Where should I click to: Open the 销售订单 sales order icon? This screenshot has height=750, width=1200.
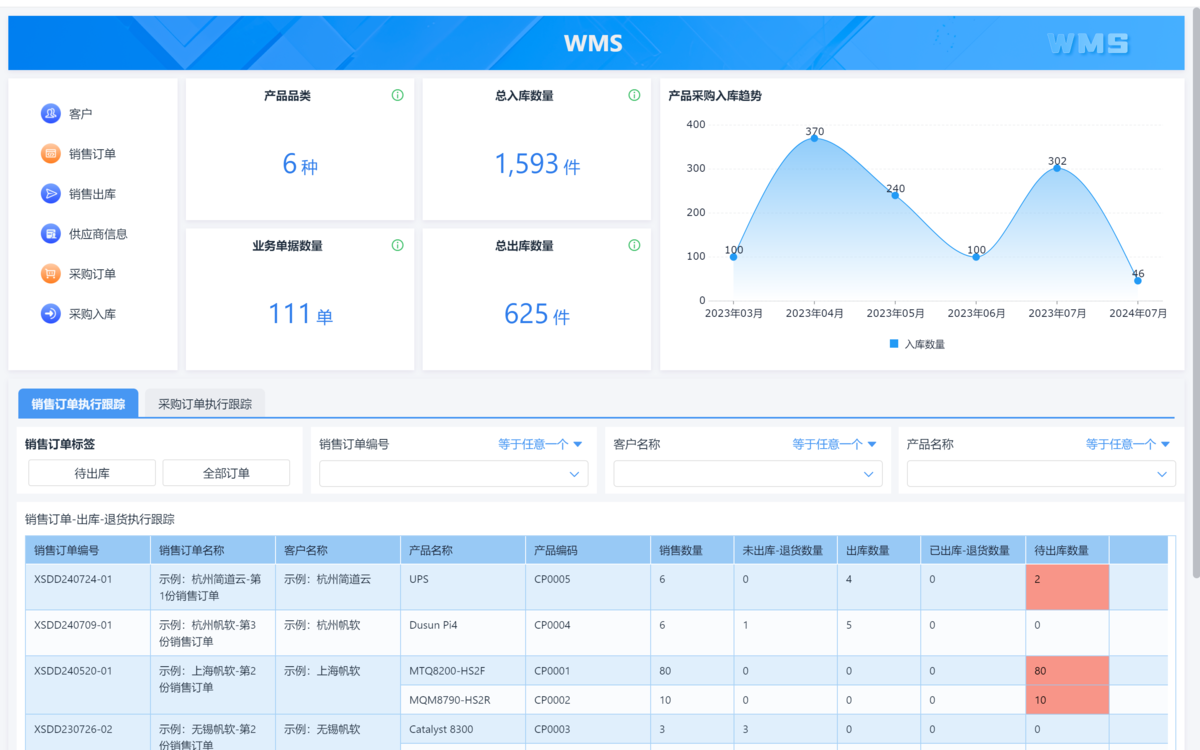(51, 154)
